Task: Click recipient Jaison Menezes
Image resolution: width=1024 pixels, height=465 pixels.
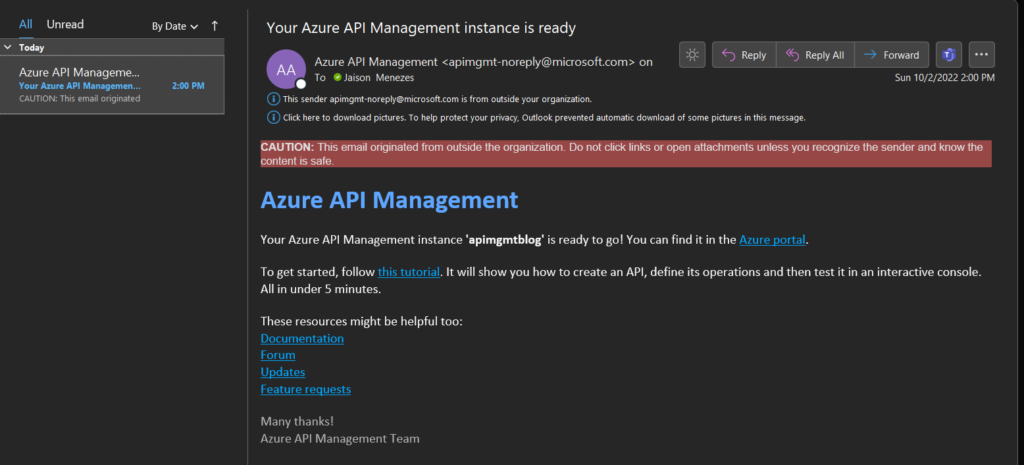Action: (x=379, y=78)
